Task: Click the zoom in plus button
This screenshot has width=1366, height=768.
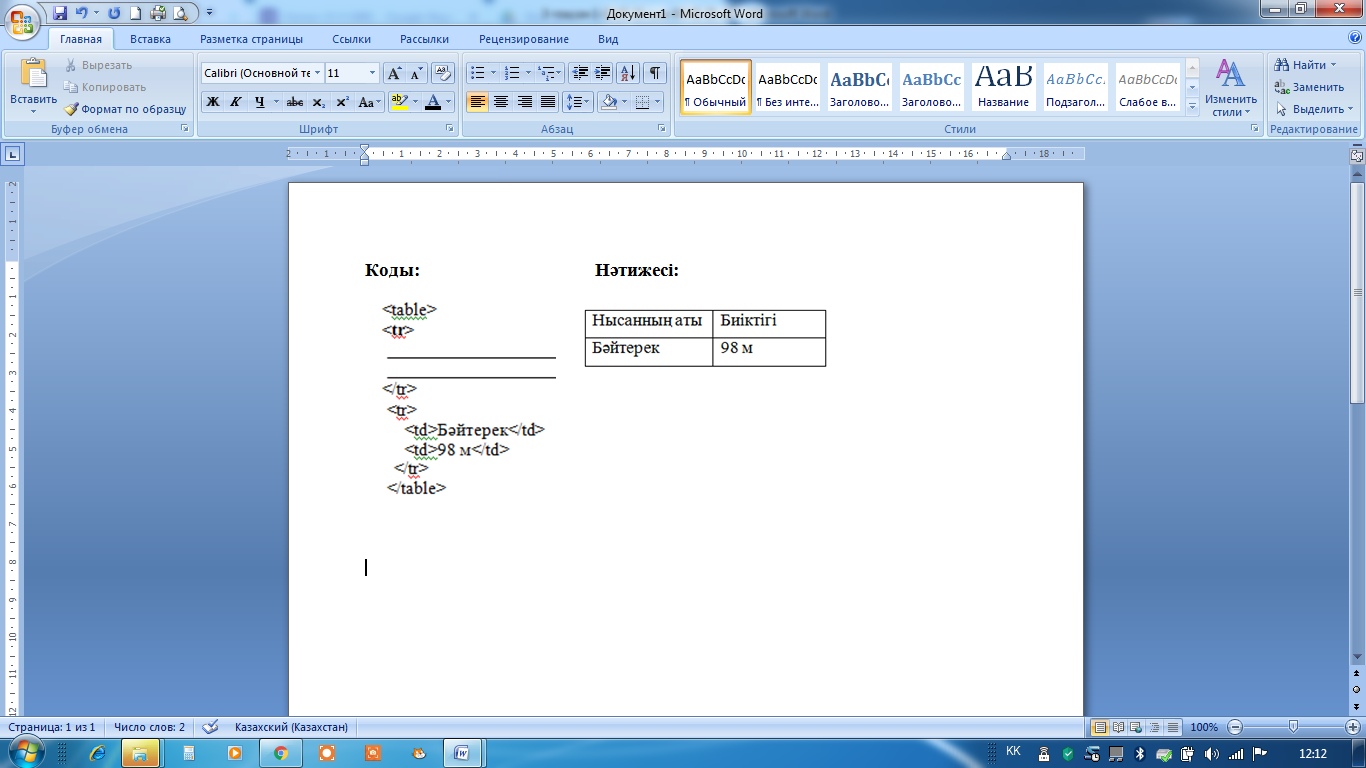Action: coord(1353,727)
